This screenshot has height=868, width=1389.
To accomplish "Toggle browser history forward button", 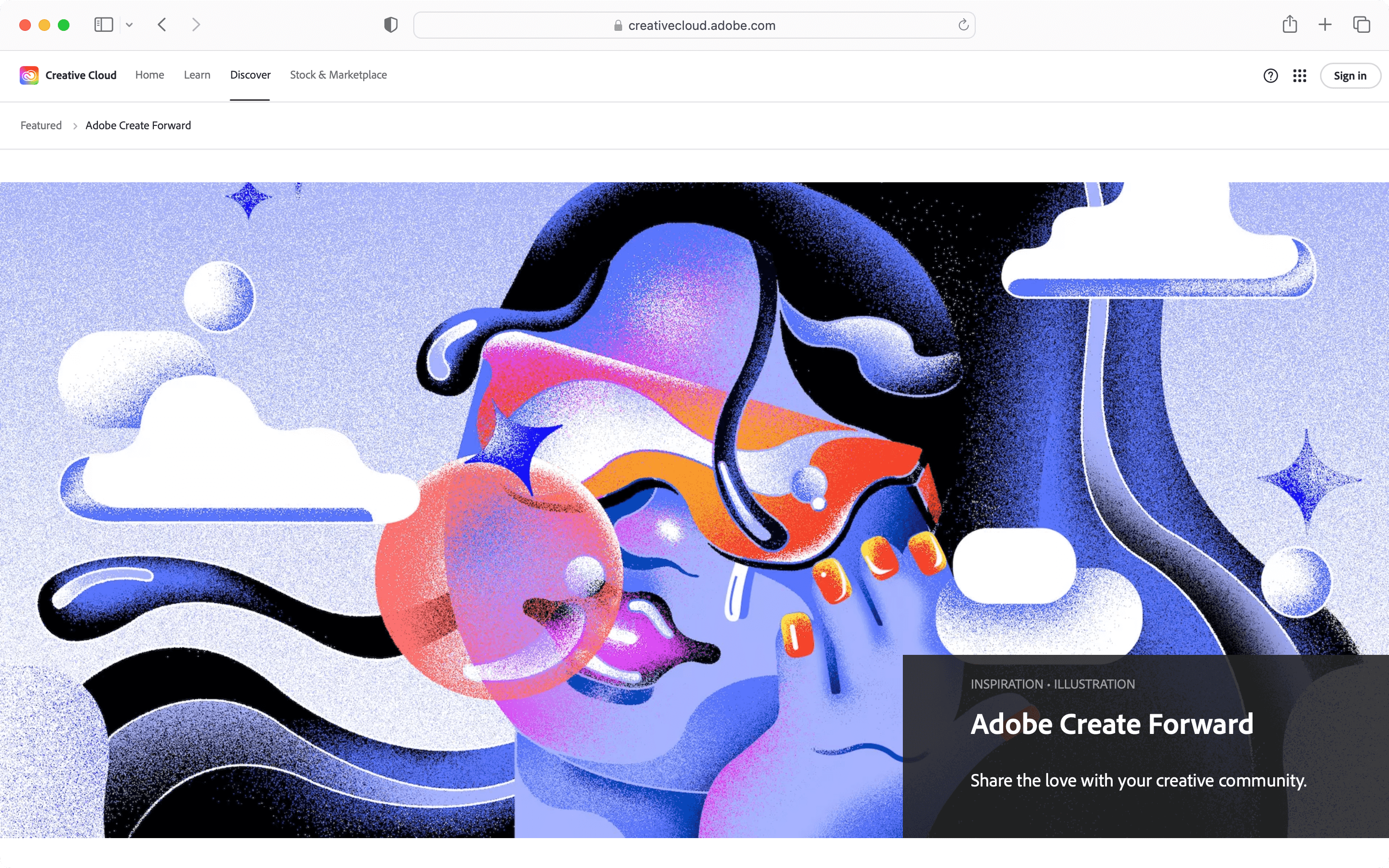I will [197, 24].
